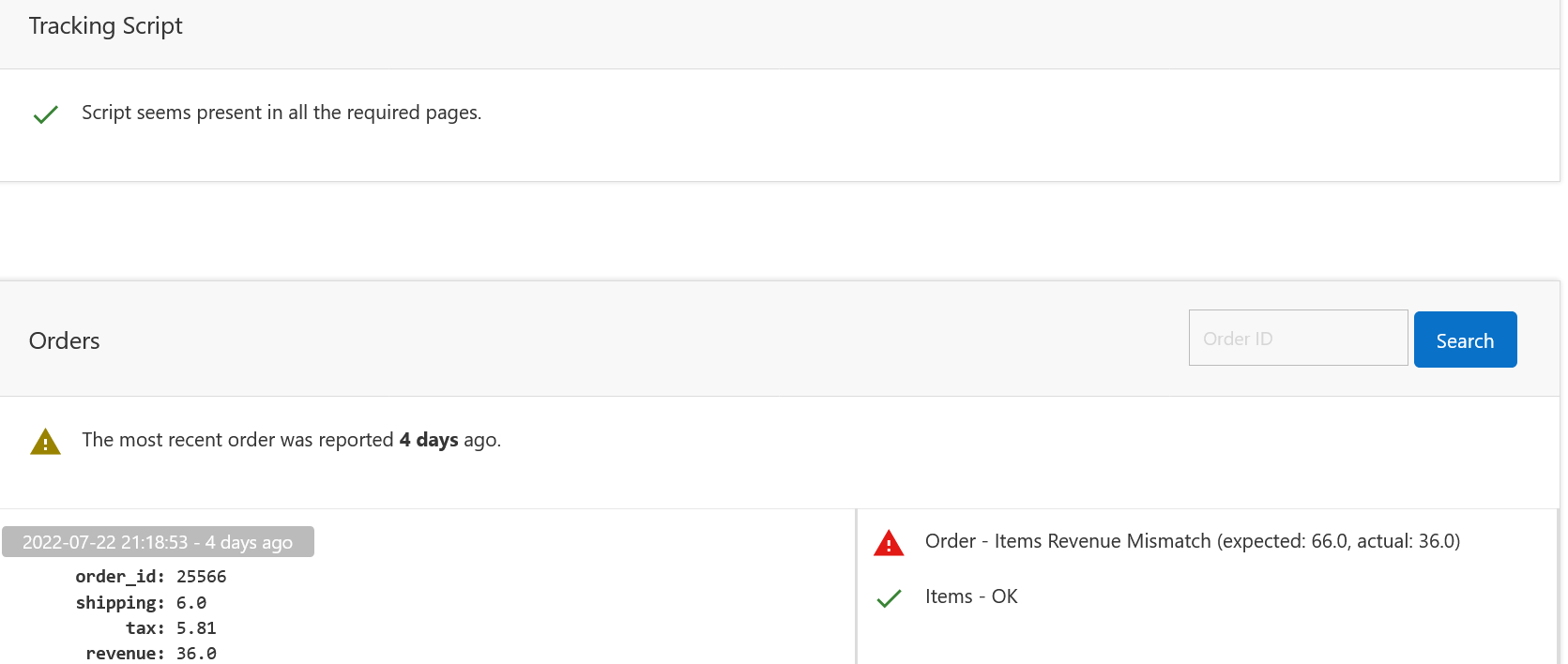Click the yellow warning triangle icon
Image resolution: width=1568 pixels, height=664 pixels.
click(45, 442)
